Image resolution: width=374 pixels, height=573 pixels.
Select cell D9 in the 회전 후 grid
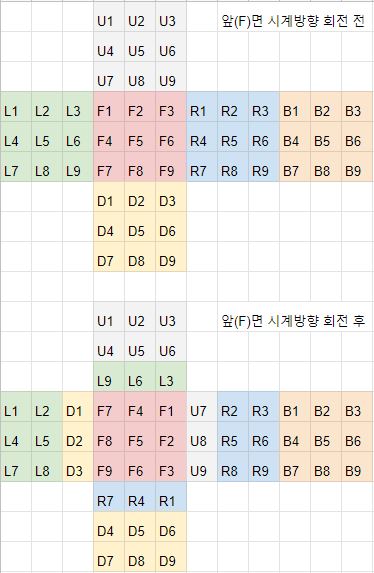171,557
